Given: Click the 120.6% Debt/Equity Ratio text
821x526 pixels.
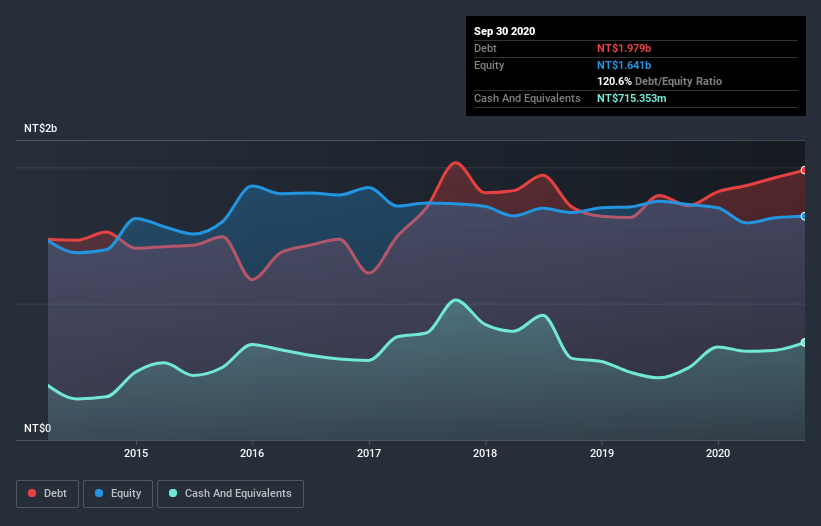Looking at the screenshot, I should click(659, 81).
